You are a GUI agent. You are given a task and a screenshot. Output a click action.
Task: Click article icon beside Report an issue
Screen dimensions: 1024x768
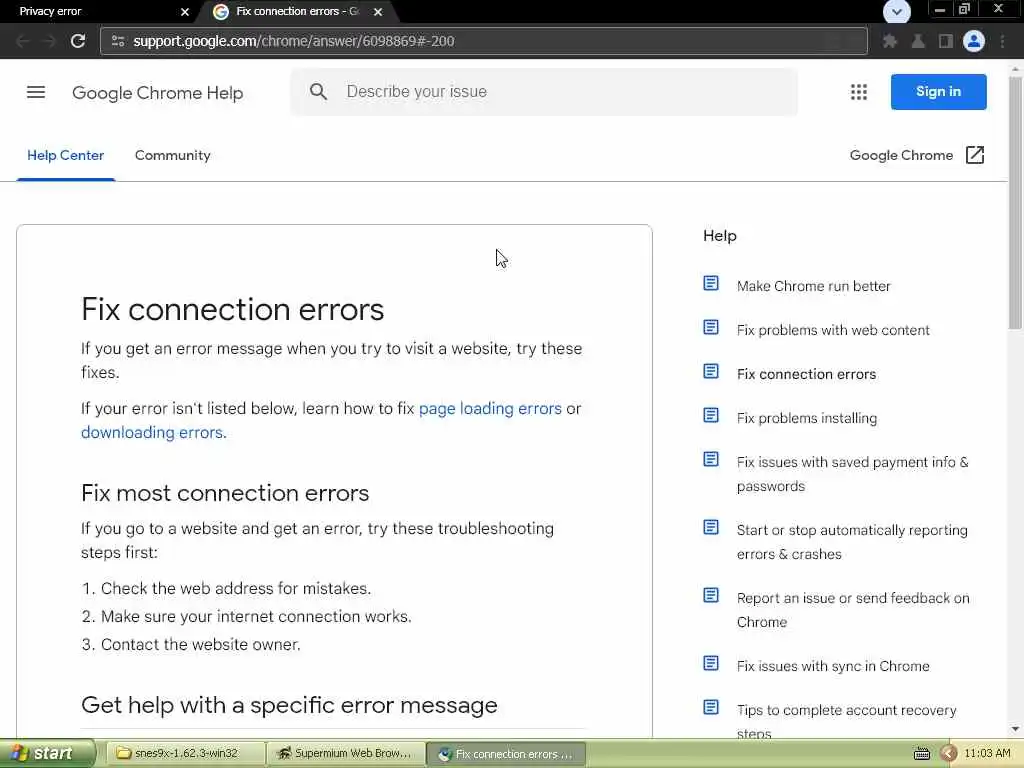711,595
